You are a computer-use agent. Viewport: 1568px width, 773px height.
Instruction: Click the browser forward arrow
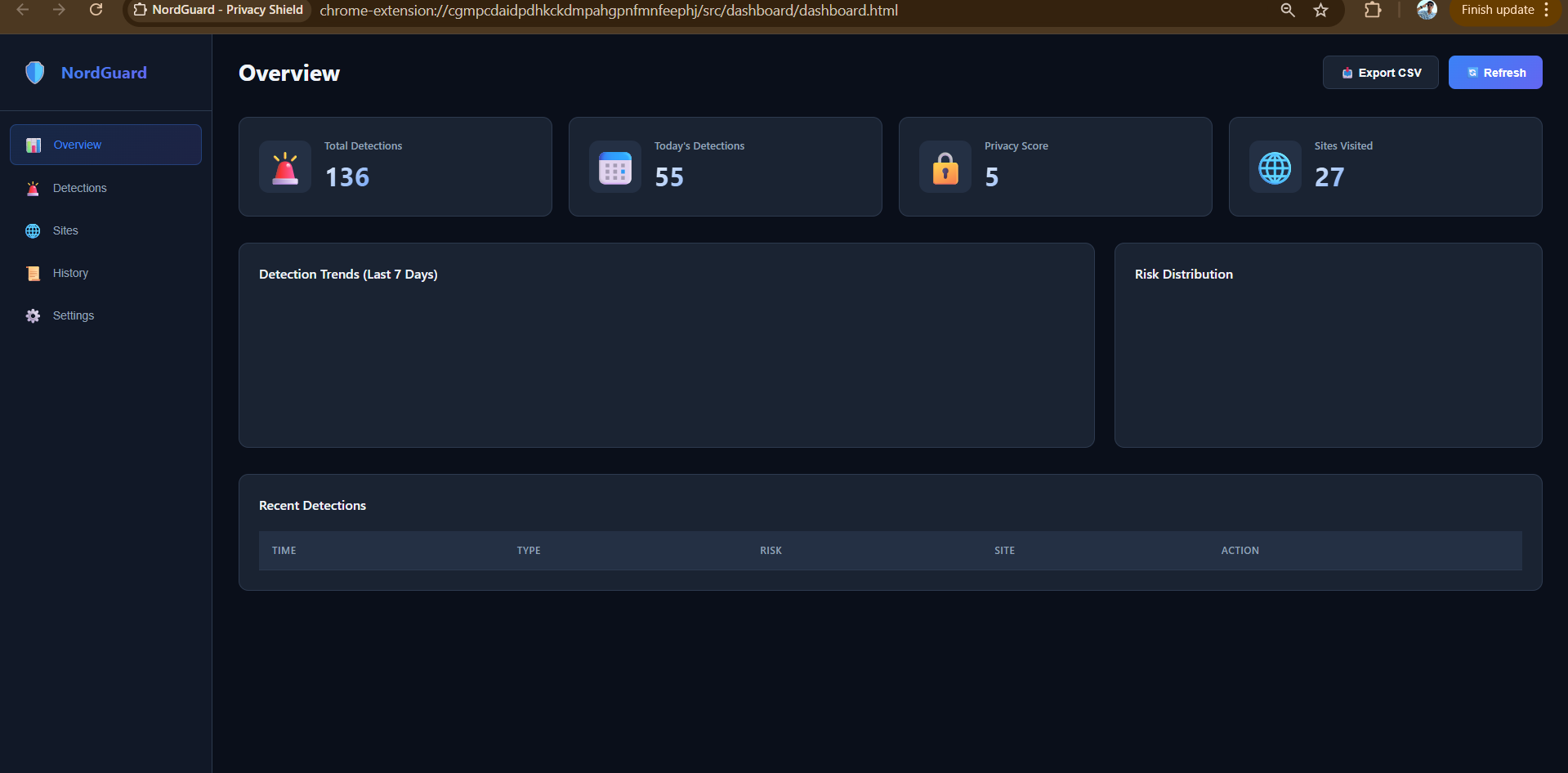(59, 10)
